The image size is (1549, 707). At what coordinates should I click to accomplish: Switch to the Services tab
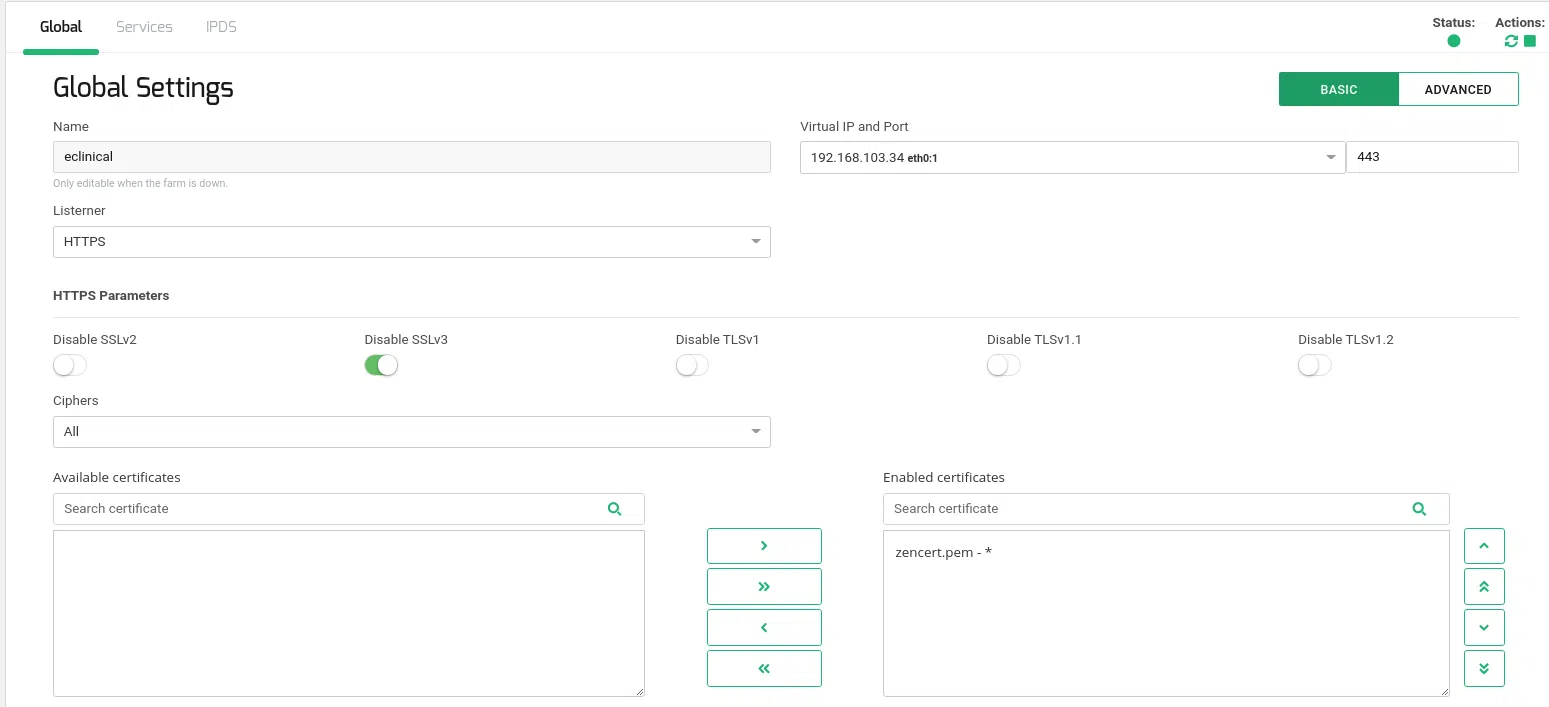click(x=144, y=27)
